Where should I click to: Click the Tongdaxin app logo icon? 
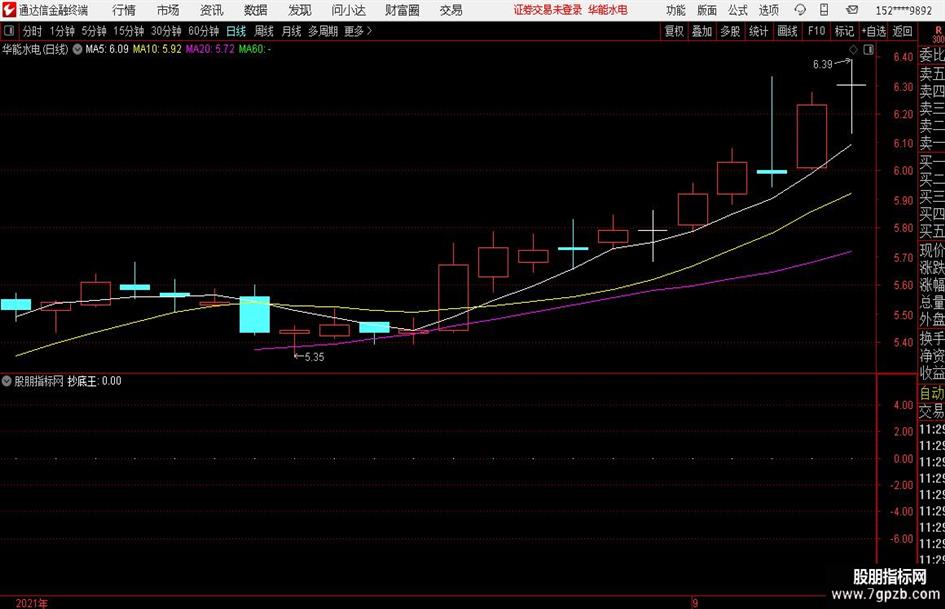8,10
